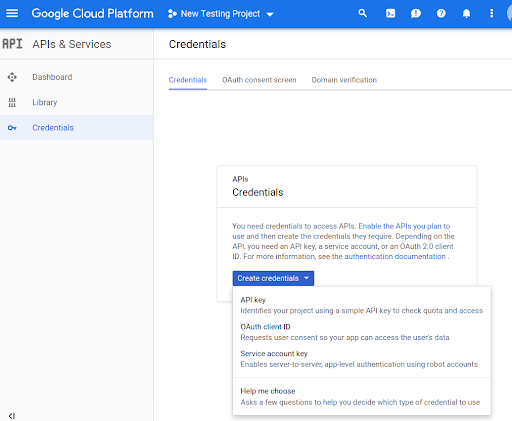Image resolution: width=512 pixels, height=421 pixels.
Task: Select Service account key option
Action: (362, 359)
